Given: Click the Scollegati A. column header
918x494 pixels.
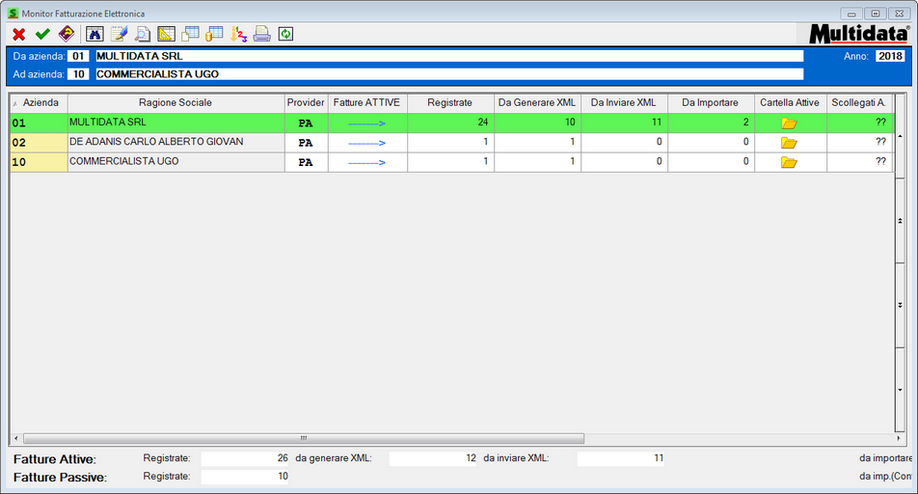Looking at the screenshot, I should 859,103.
